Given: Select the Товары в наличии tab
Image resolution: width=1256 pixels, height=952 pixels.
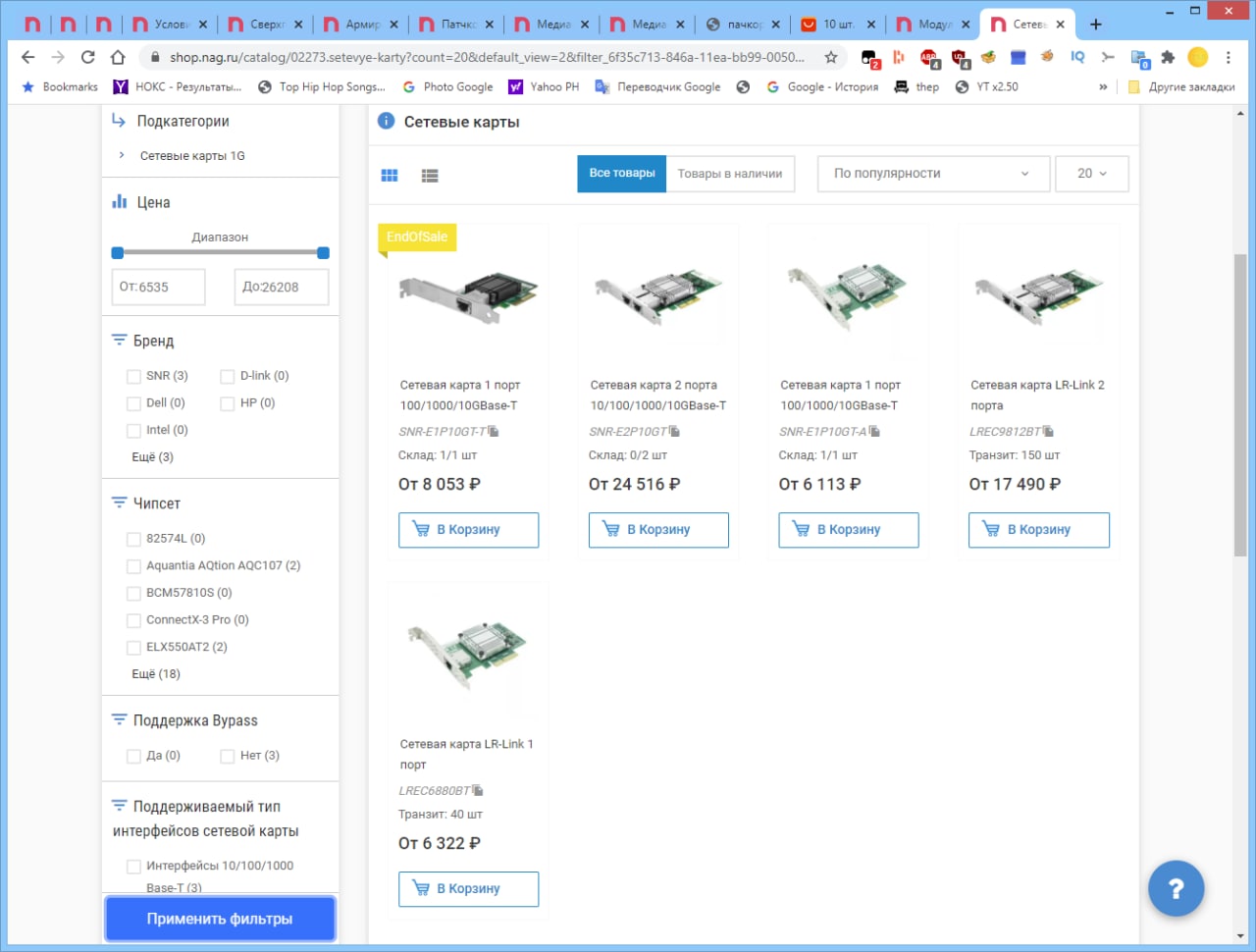Looking at the screenshot, I should [730, 174].
